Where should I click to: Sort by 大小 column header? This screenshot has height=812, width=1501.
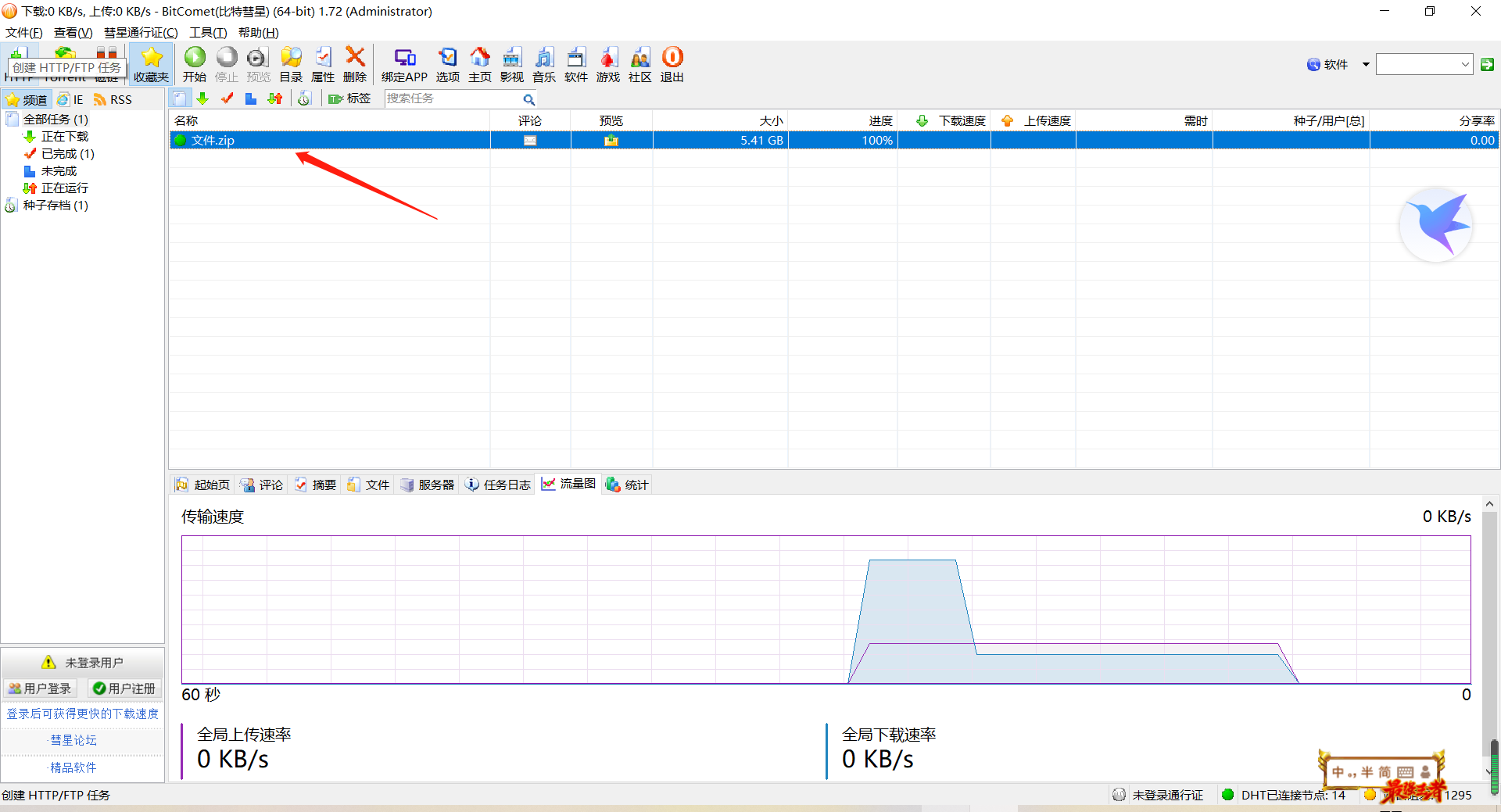pos(720,120)
